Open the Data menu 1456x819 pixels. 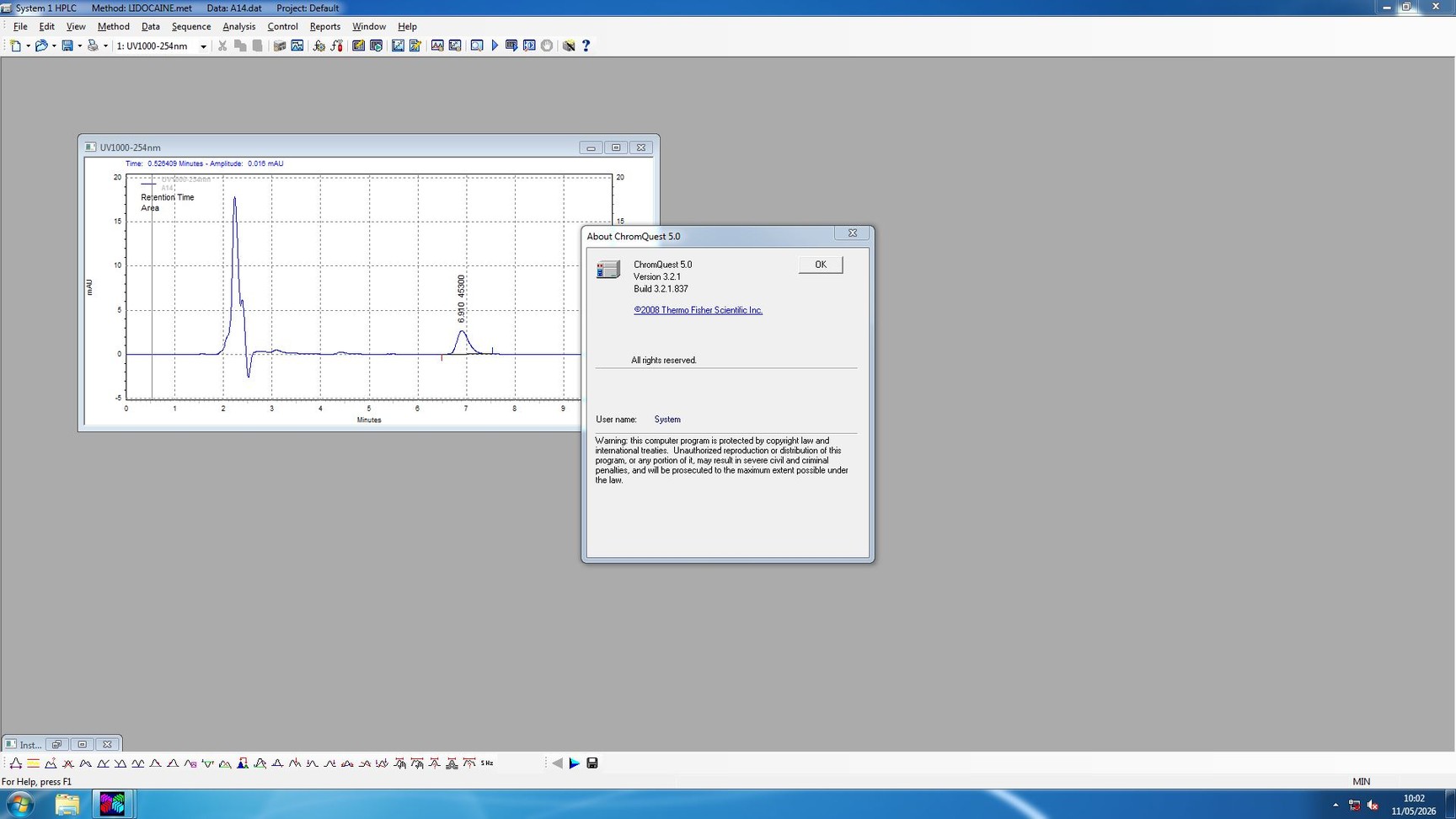point(151,26)
